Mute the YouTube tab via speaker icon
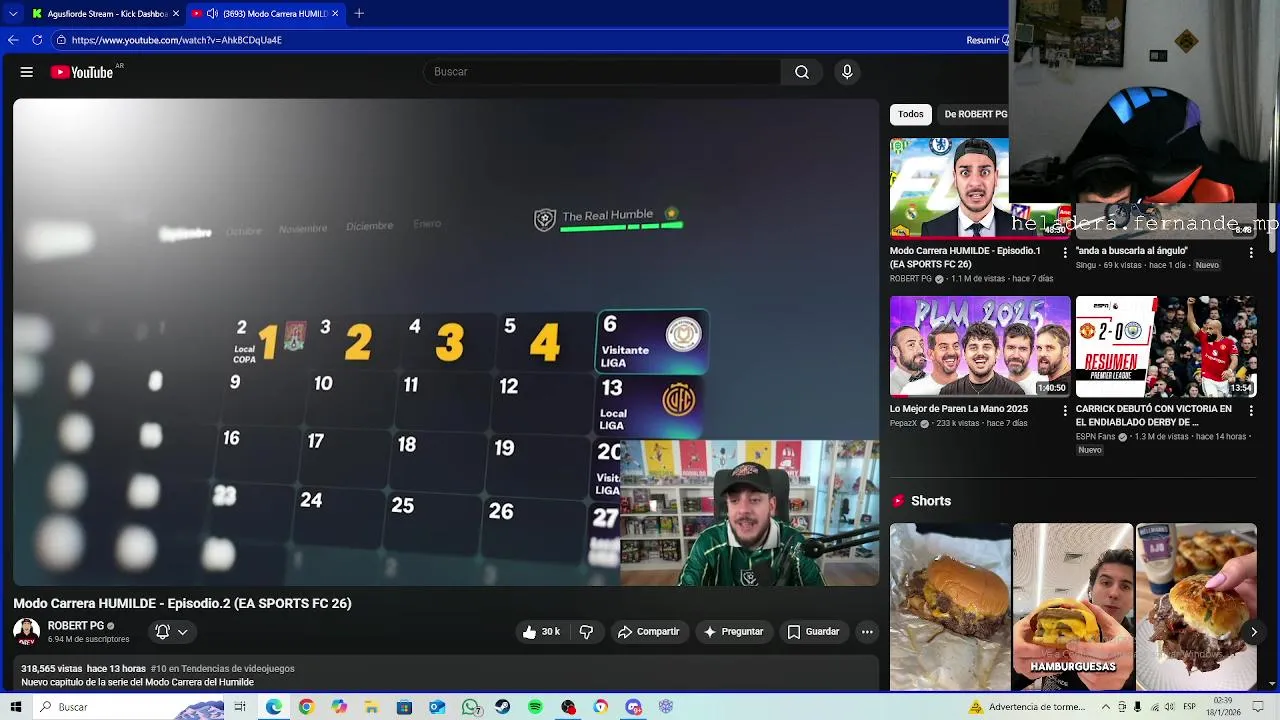This screenshot has width=1280, height=720. click(212, 14)
